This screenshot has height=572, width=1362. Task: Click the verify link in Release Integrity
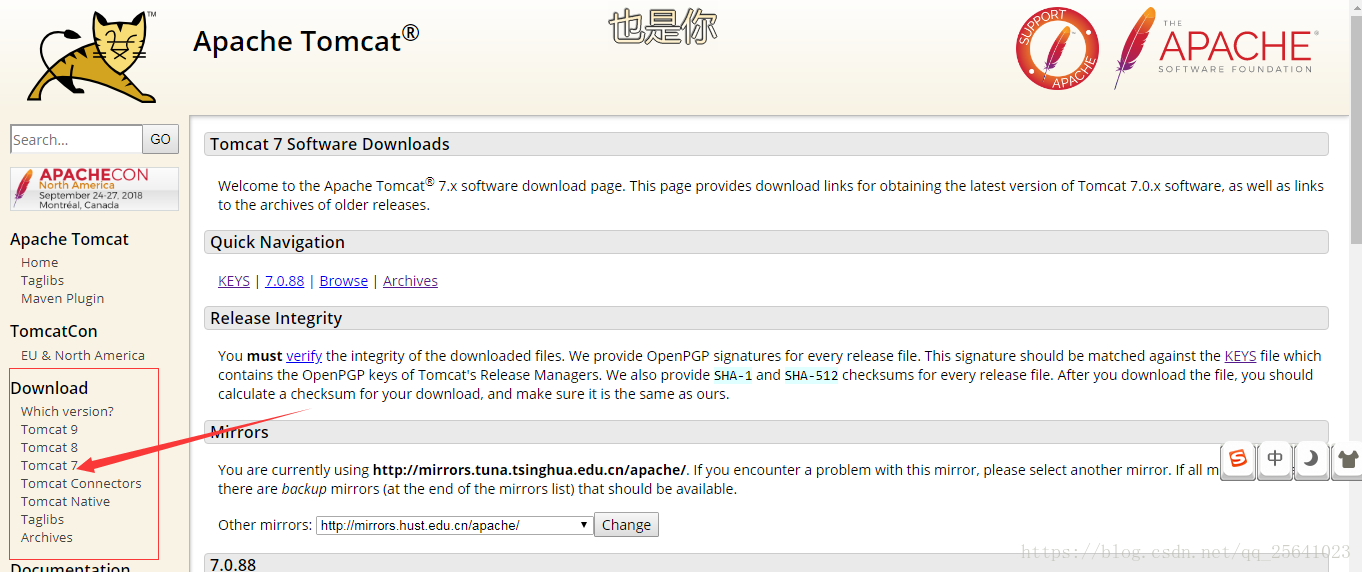pos(304,356)
